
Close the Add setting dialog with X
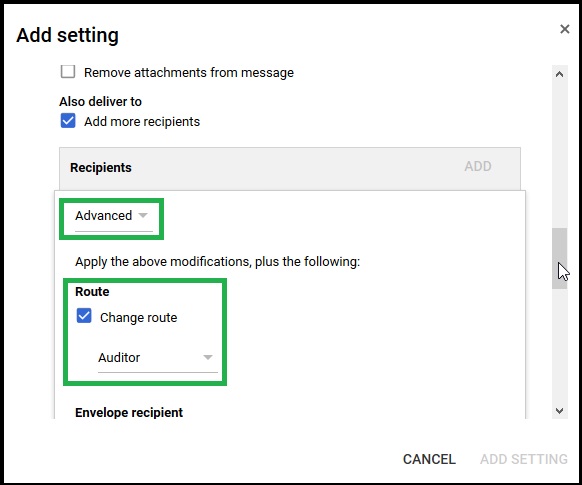point(565,29)
